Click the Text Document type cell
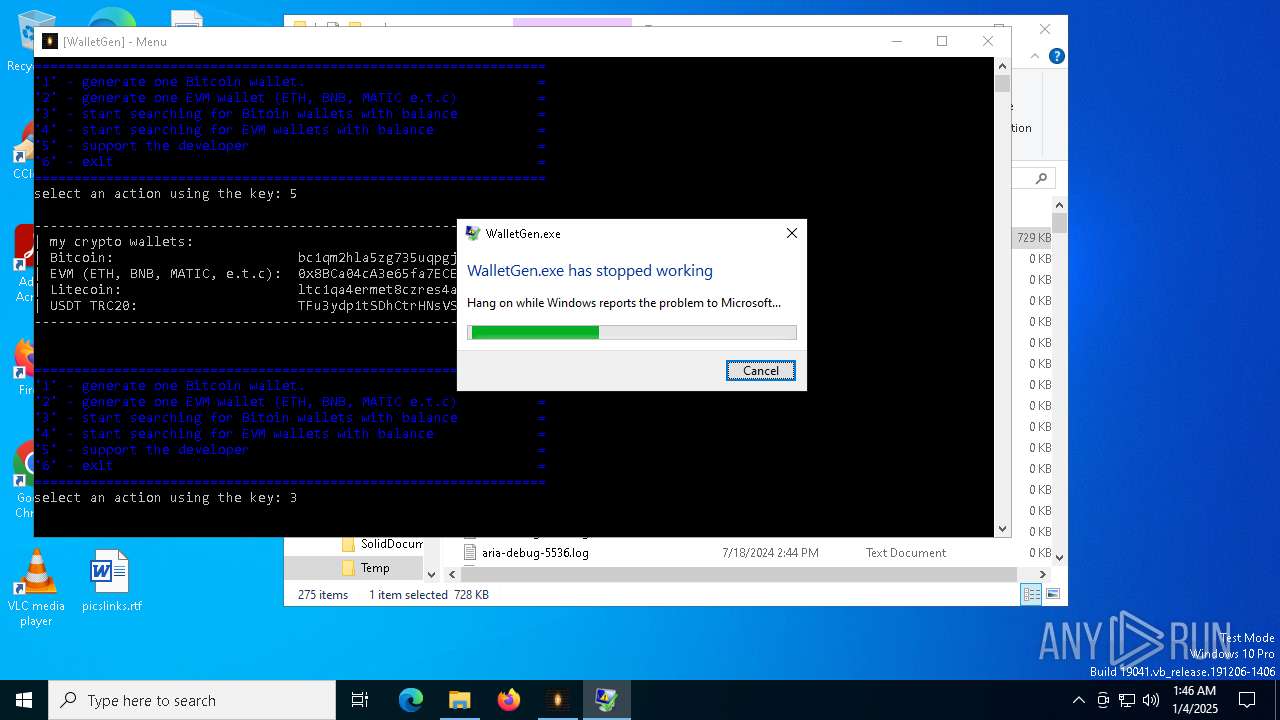 click(x=905, y=552)
